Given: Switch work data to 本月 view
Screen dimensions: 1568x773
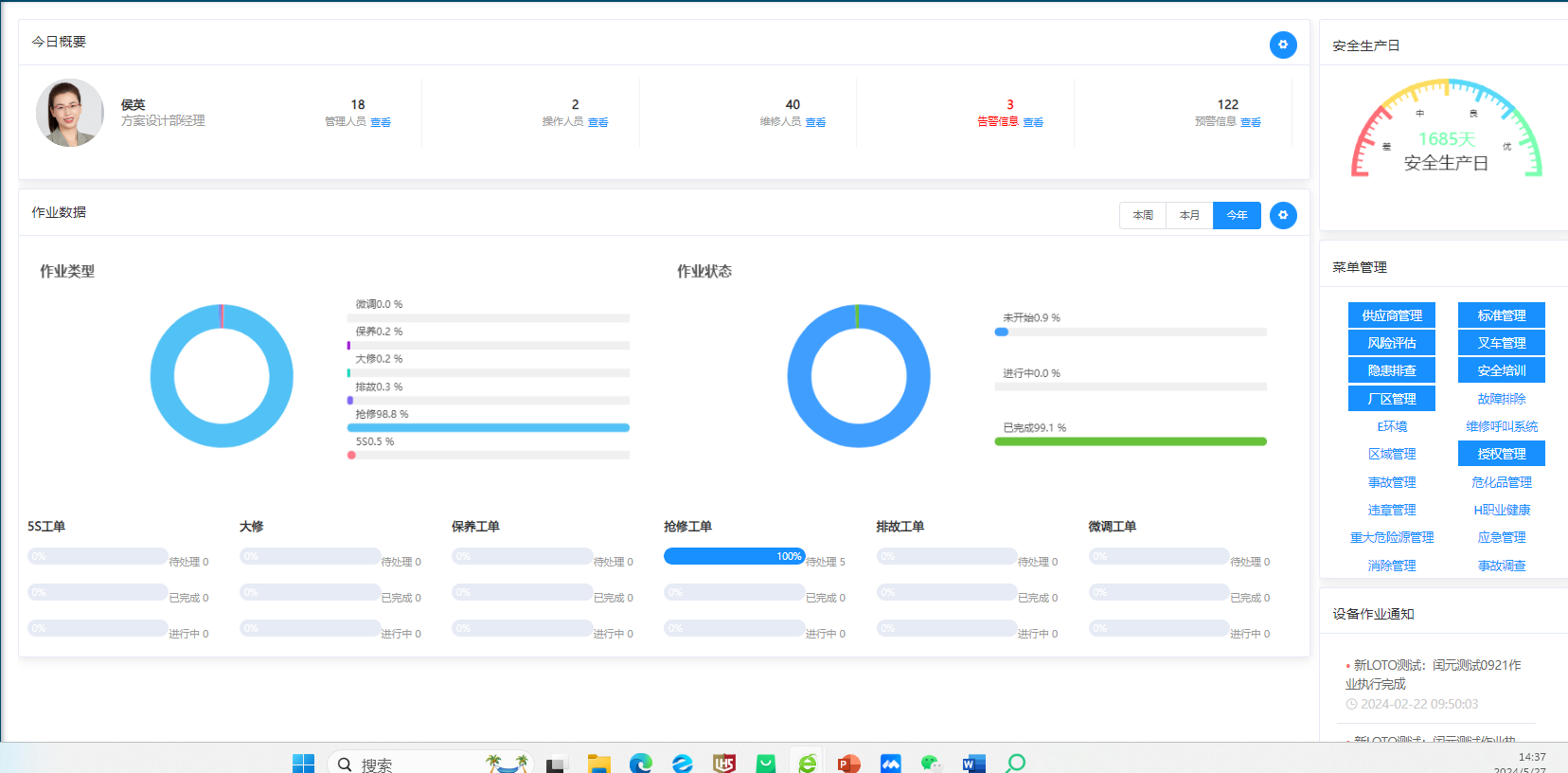Looking at the screenshot, I should (x=1189, y=215).
